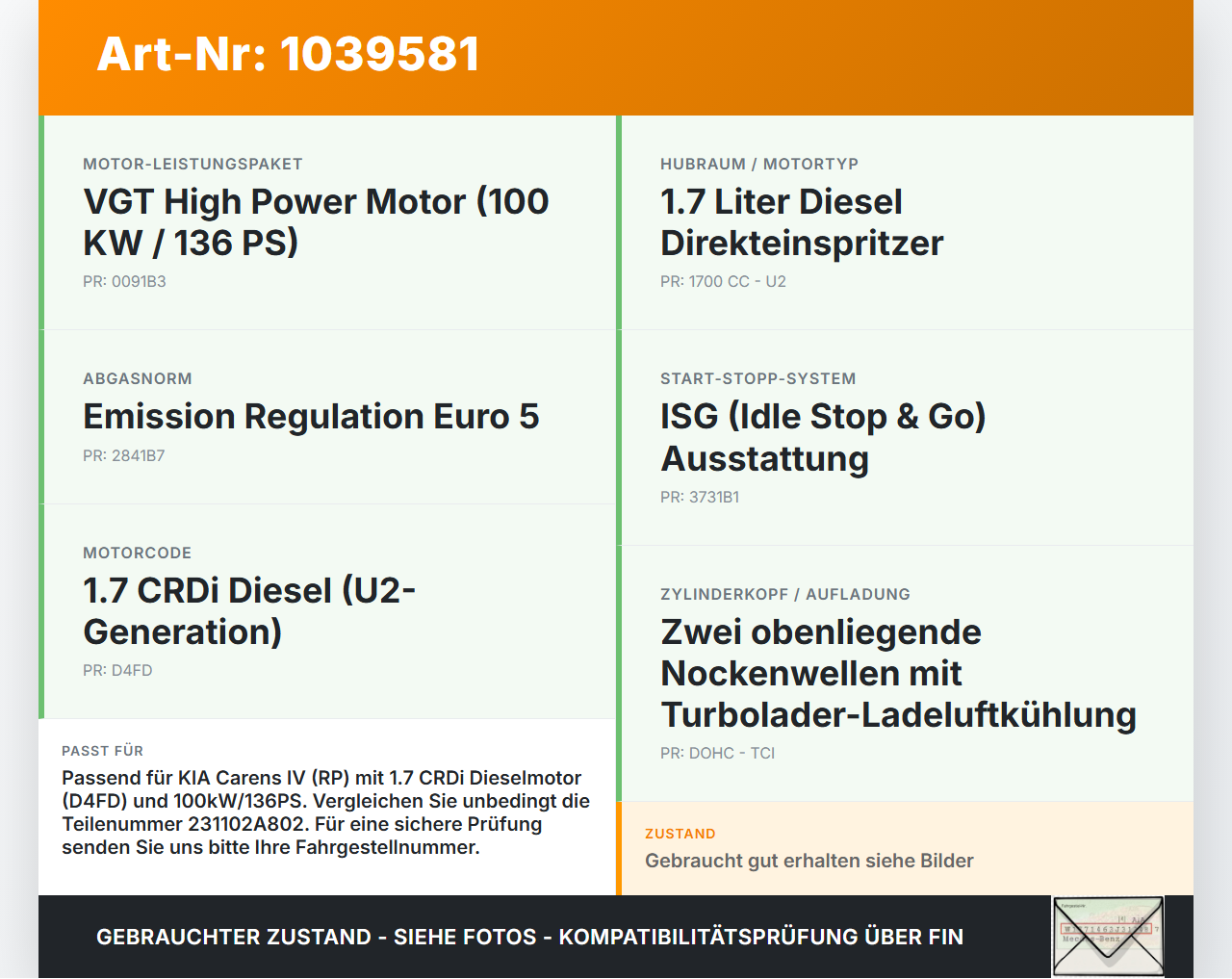Screen dimensions: 1232x979
Task: Click the 'PR: 2841B7' code
Action: click(124, 456)
